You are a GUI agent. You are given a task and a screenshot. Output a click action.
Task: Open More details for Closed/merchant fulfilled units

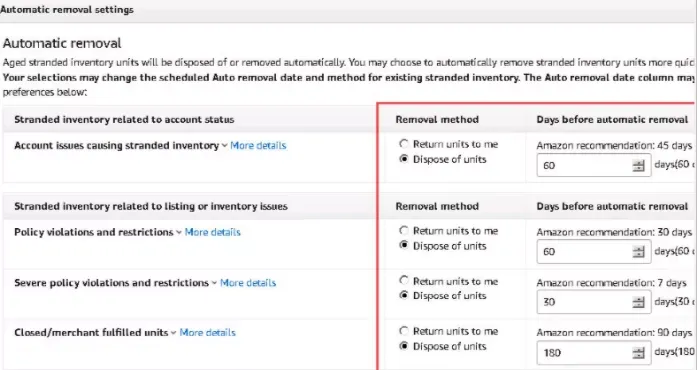tap(208, 333)
